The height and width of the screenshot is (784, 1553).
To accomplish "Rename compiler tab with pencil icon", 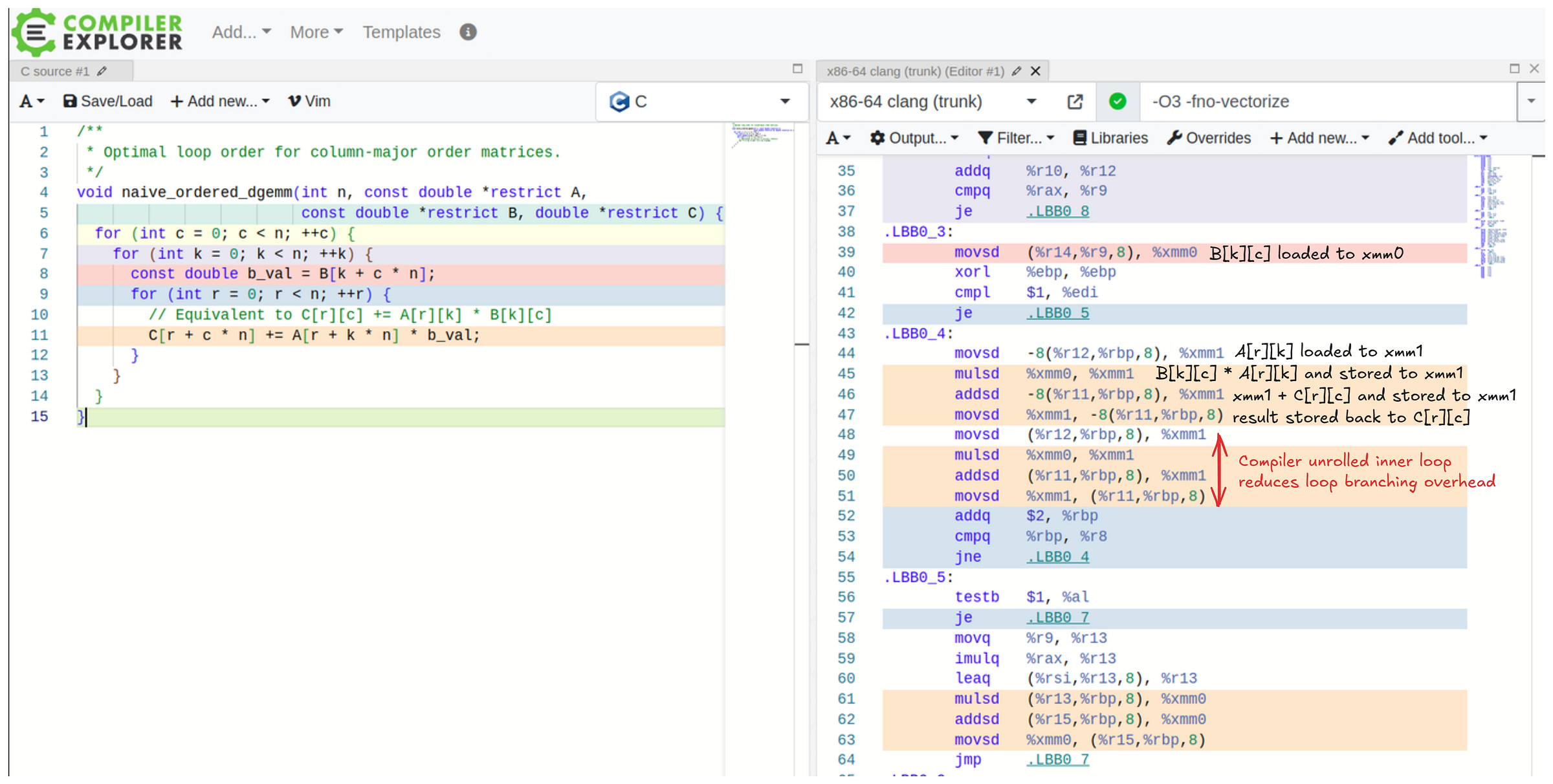I will point(1017,71).
